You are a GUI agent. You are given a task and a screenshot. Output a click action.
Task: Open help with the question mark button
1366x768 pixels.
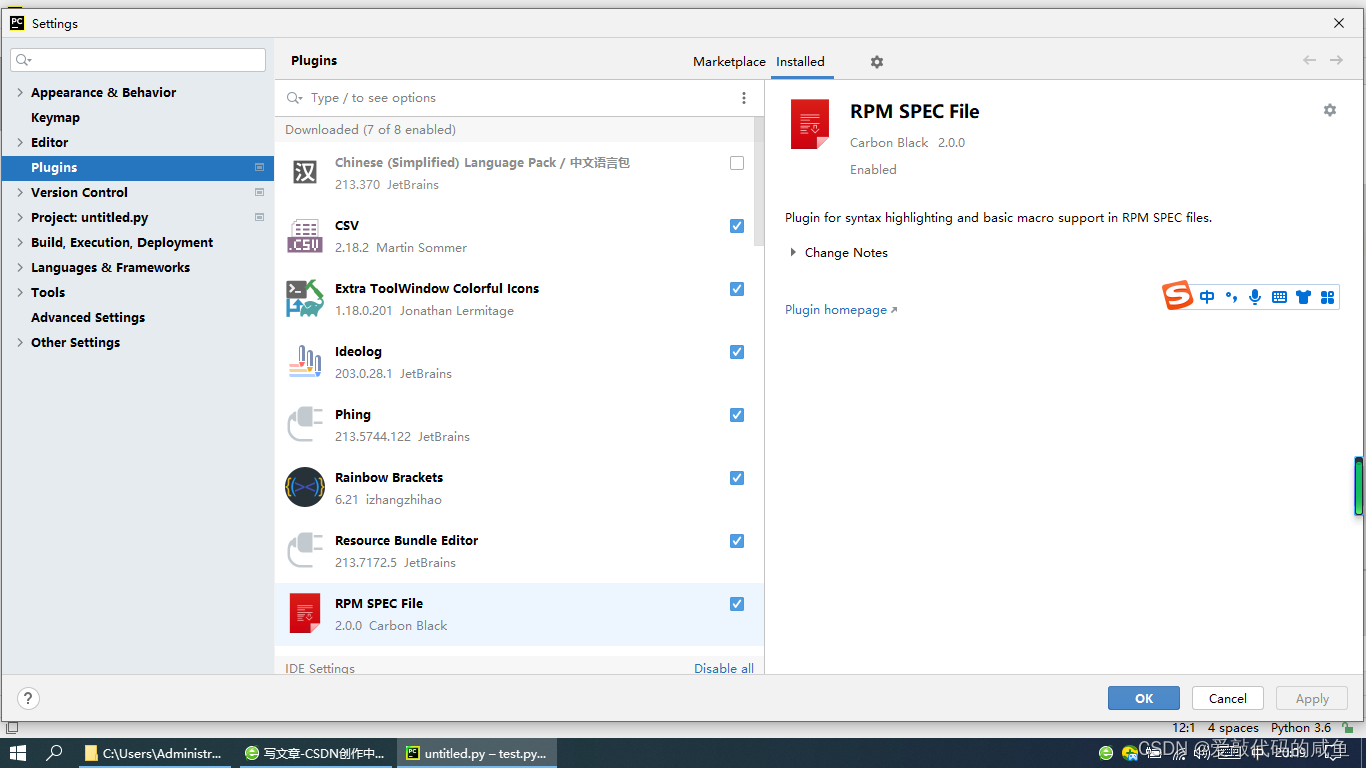pos(28,698)
